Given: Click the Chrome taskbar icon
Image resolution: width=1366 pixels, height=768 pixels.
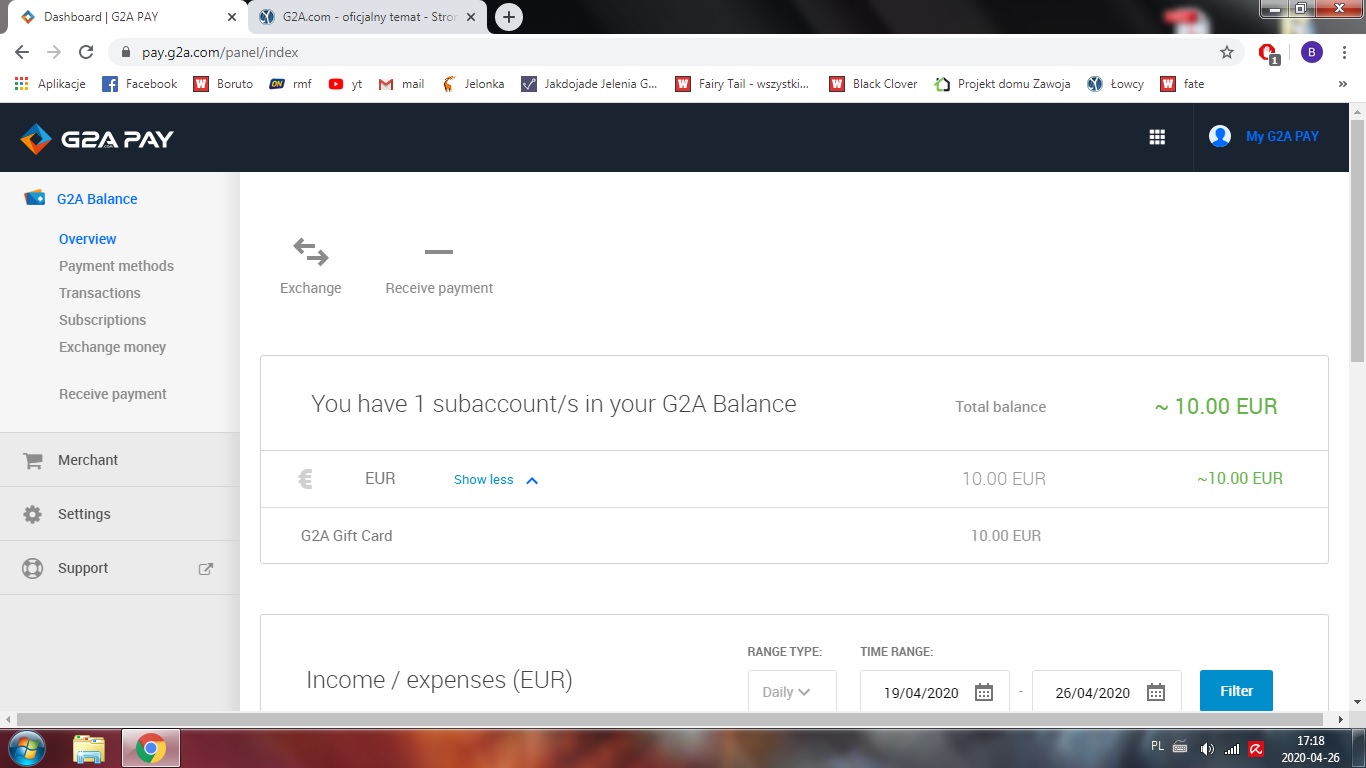Looking at the screenshot, I should 151,748.
